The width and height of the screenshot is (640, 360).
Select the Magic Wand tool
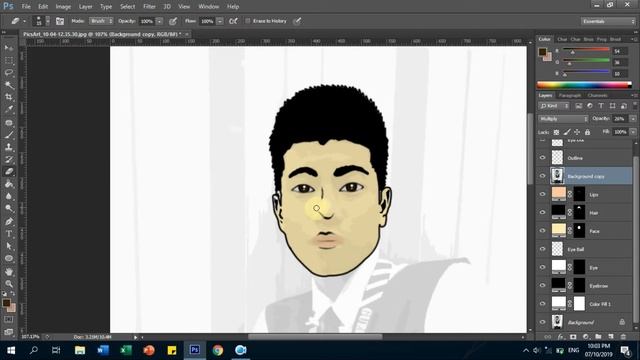click(x=9, y=85)
